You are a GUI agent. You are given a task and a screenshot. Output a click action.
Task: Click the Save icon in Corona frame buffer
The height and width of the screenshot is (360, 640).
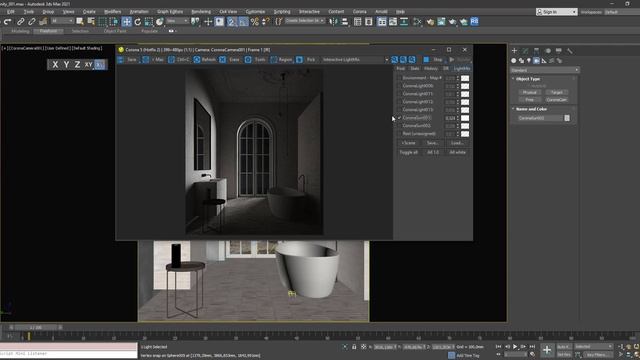121,60
